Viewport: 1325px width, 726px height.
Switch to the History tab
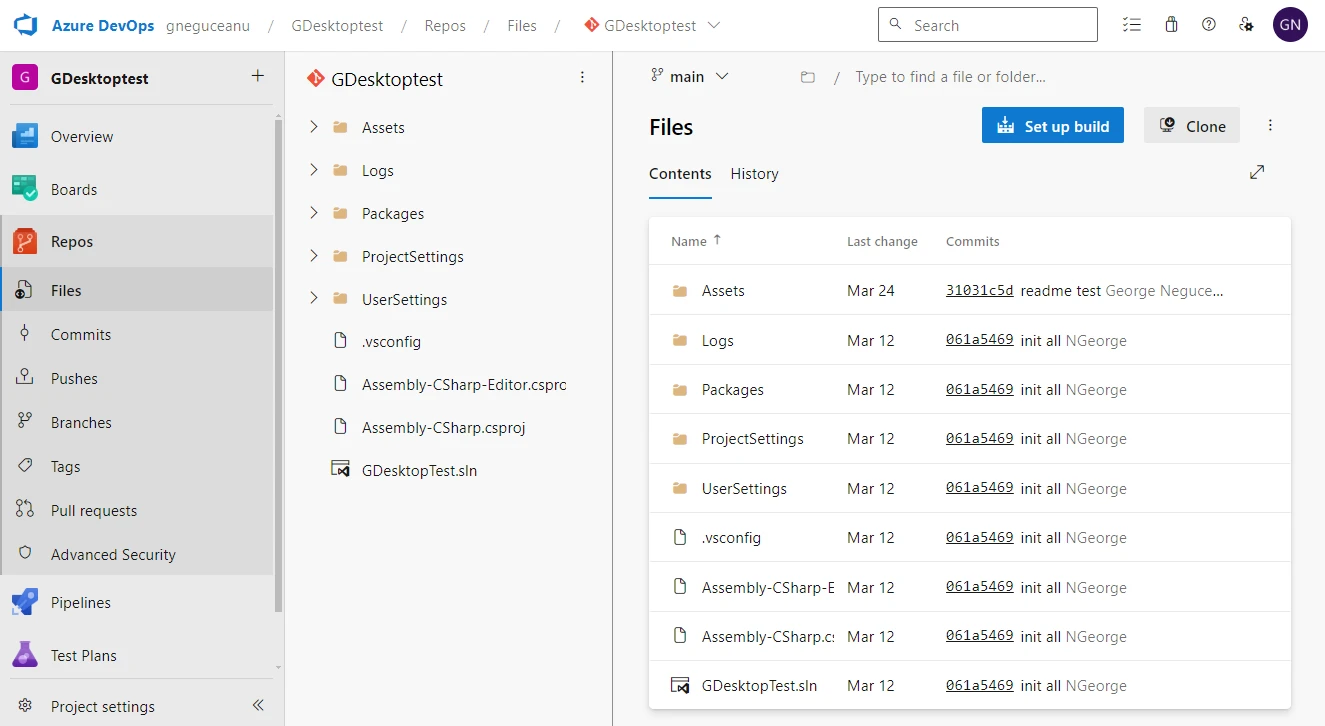[754, 173]
